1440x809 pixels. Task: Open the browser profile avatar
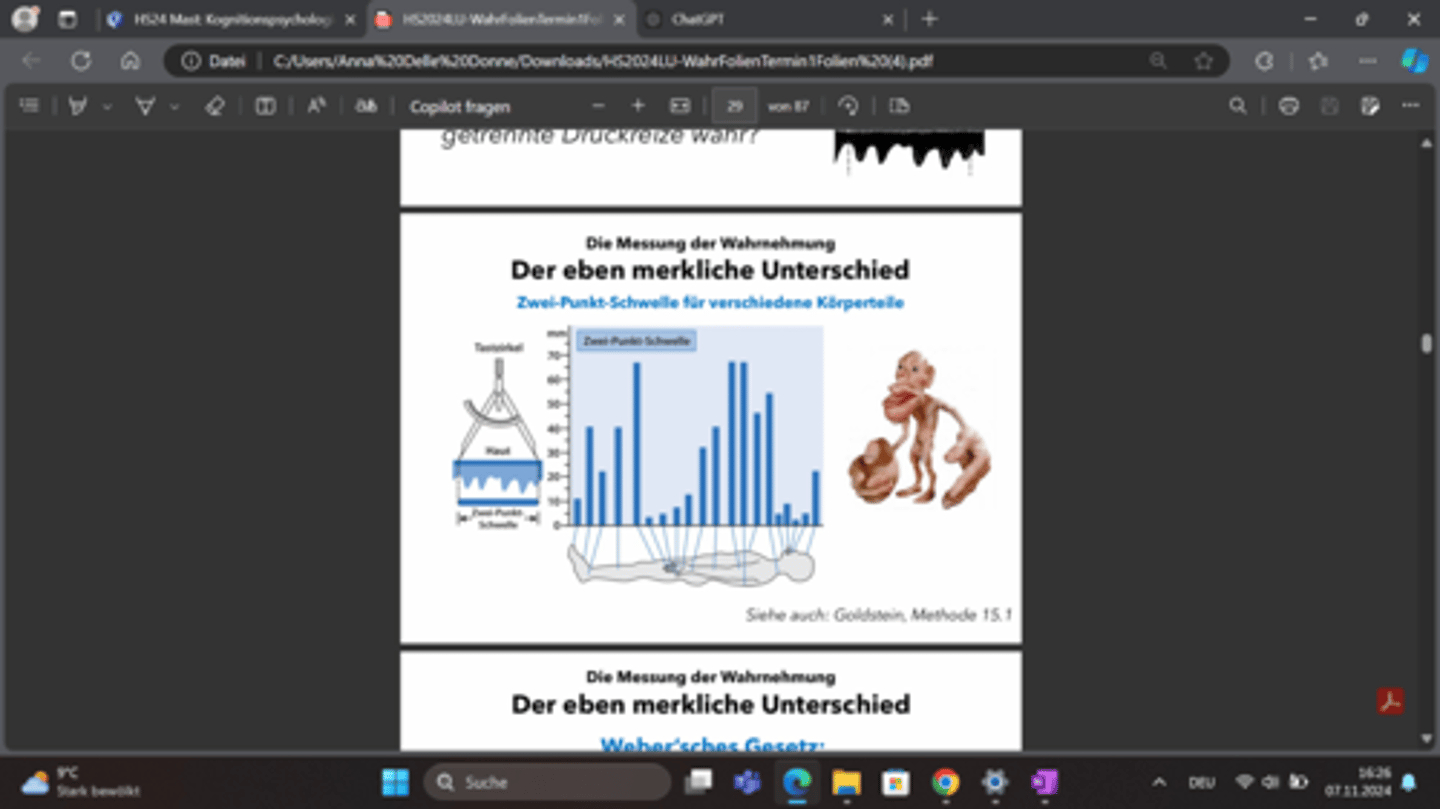coord(24,19)
